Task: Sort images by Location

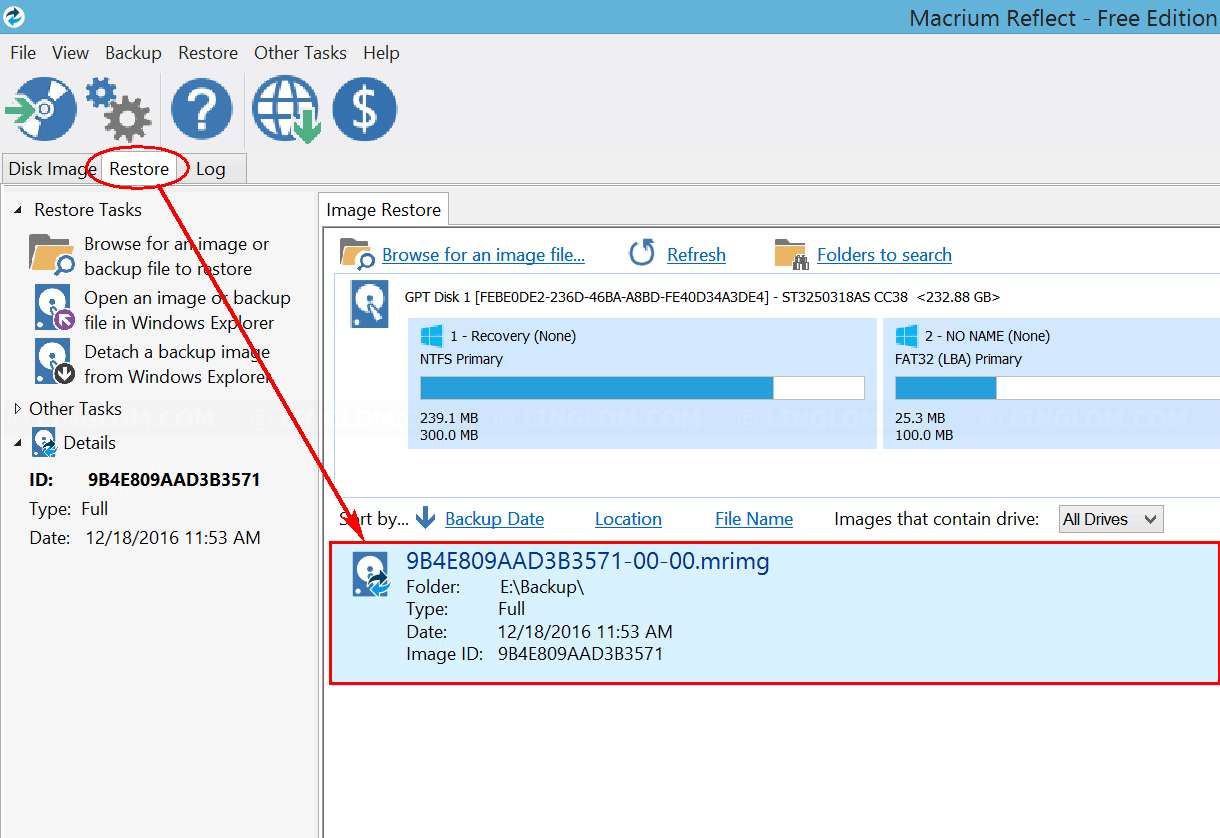Action: [628, 519]
